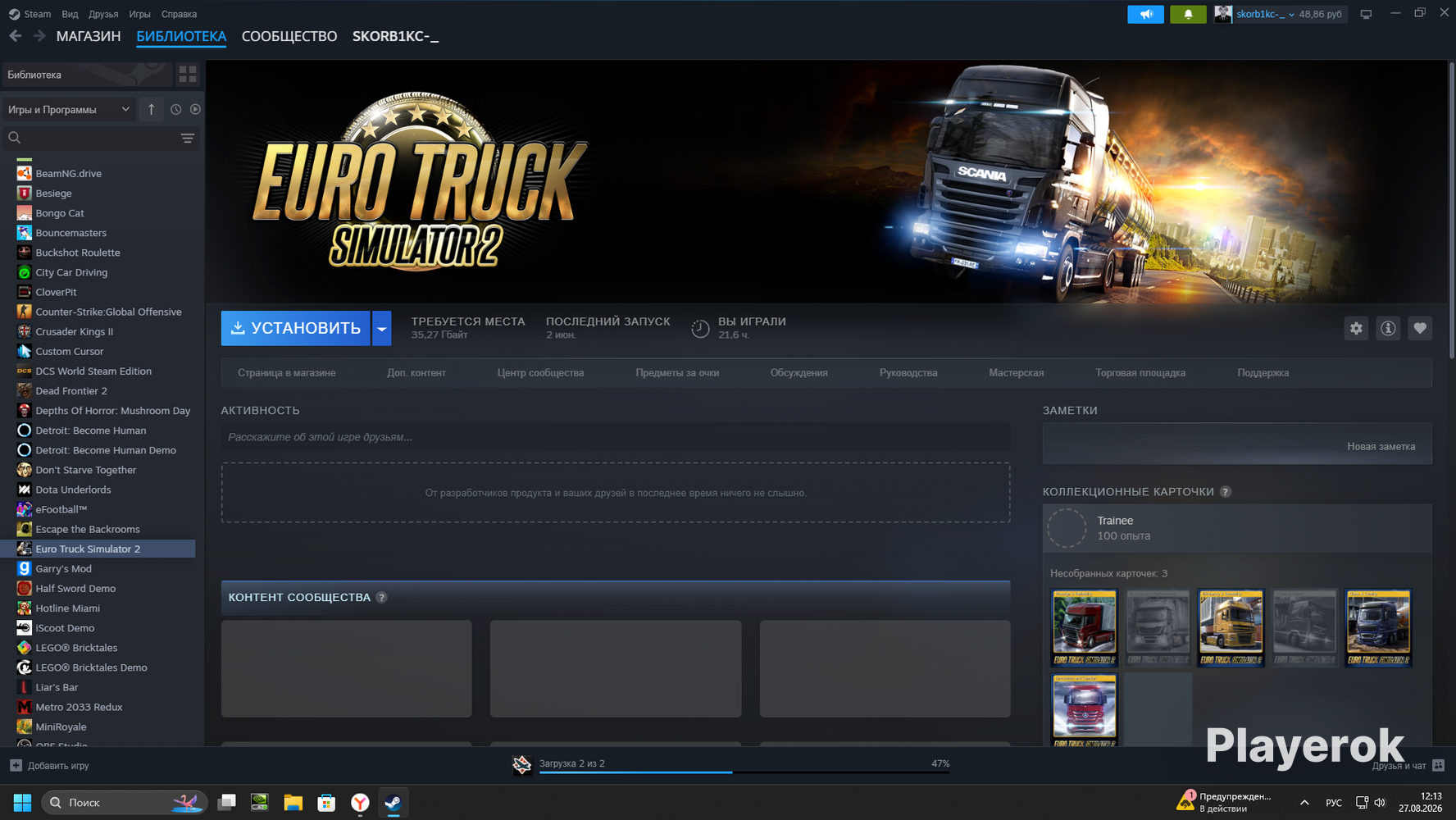
Task: Open the blue truck trading card
Action: 1378,627
